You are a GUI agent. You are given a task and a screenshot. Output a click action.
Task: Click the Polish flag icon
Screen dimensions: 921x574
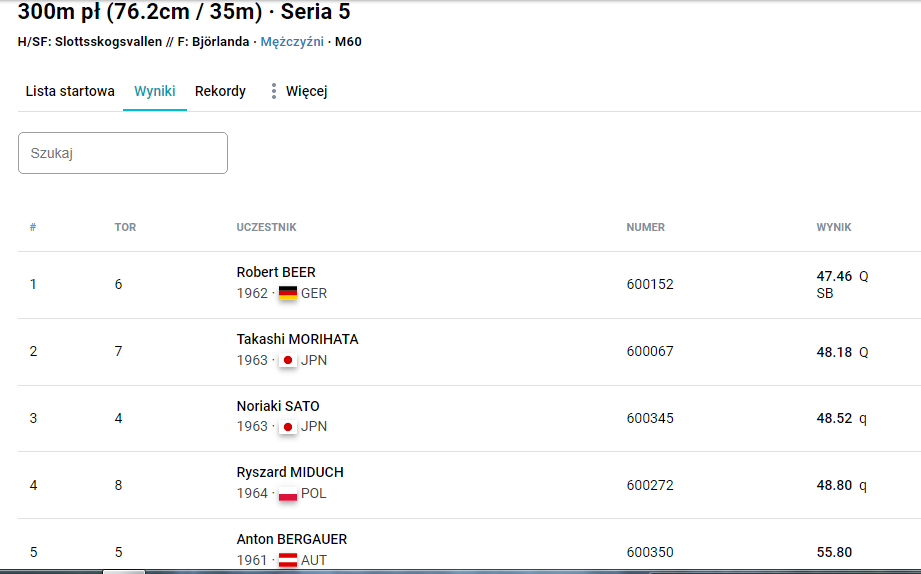(x=288, y=493)
